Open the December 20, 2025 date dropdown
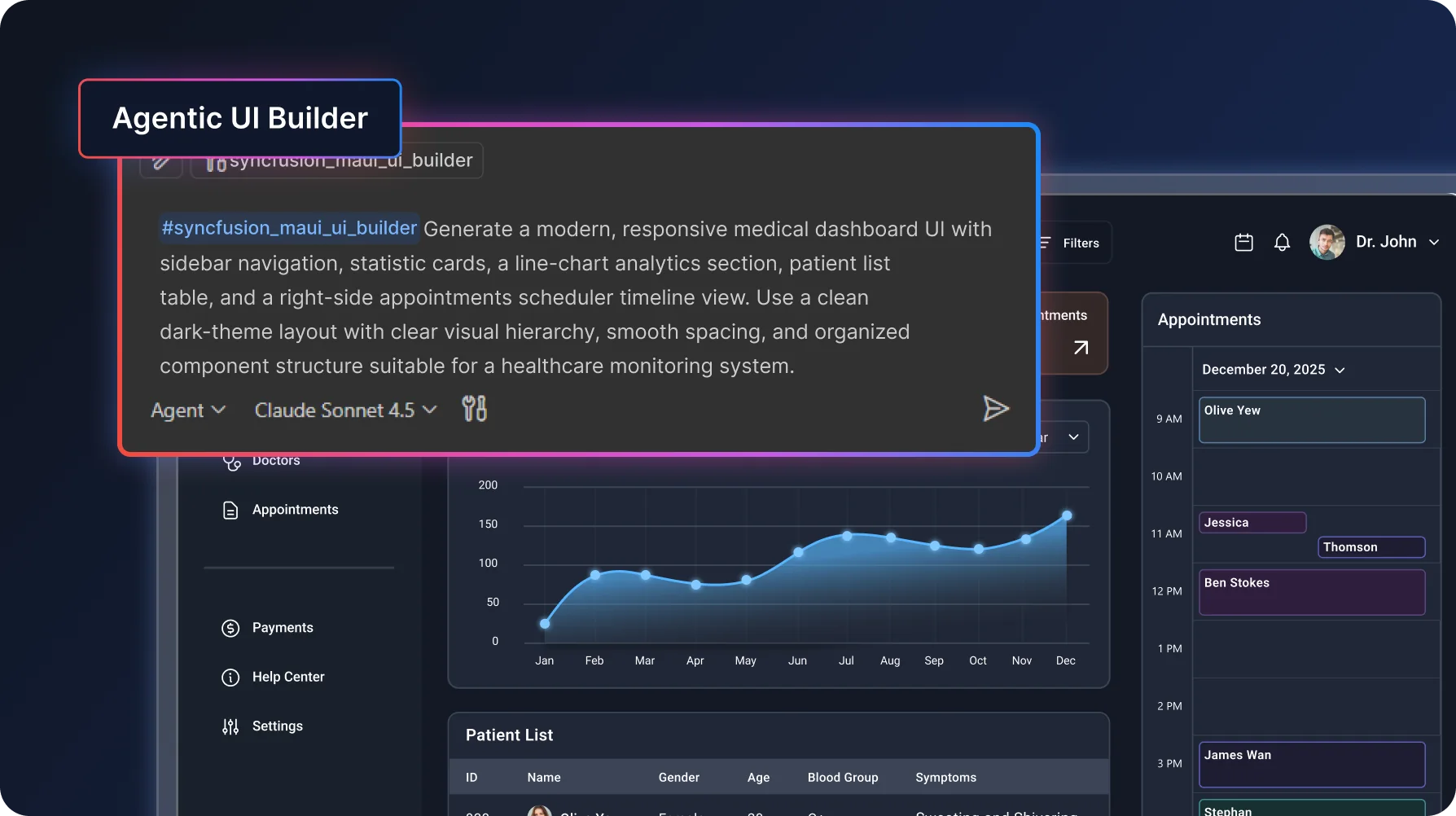 [x=1274, y=370]
